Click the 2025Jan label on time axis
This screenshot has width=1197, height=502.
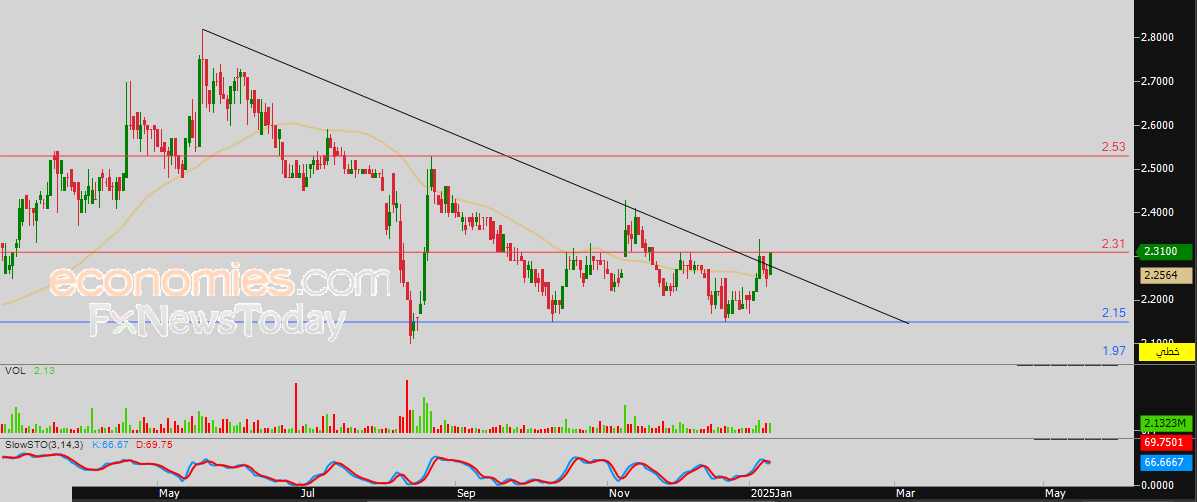[772, 494]
